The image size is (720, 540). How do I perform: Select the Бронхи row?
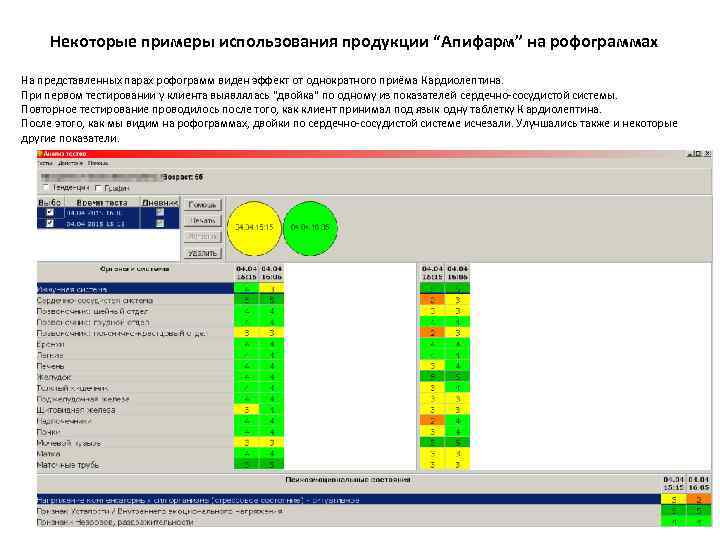coord(135,344)
